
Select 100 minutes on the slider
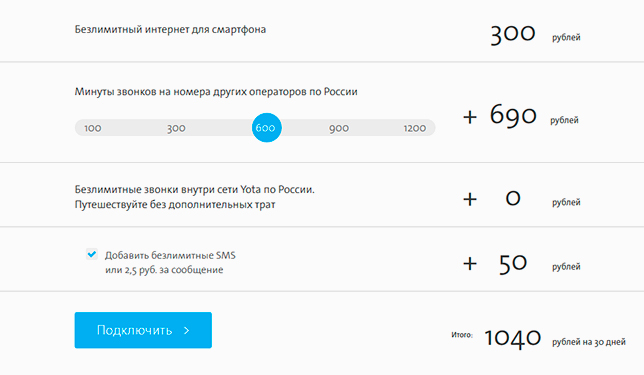pos(93,128)
